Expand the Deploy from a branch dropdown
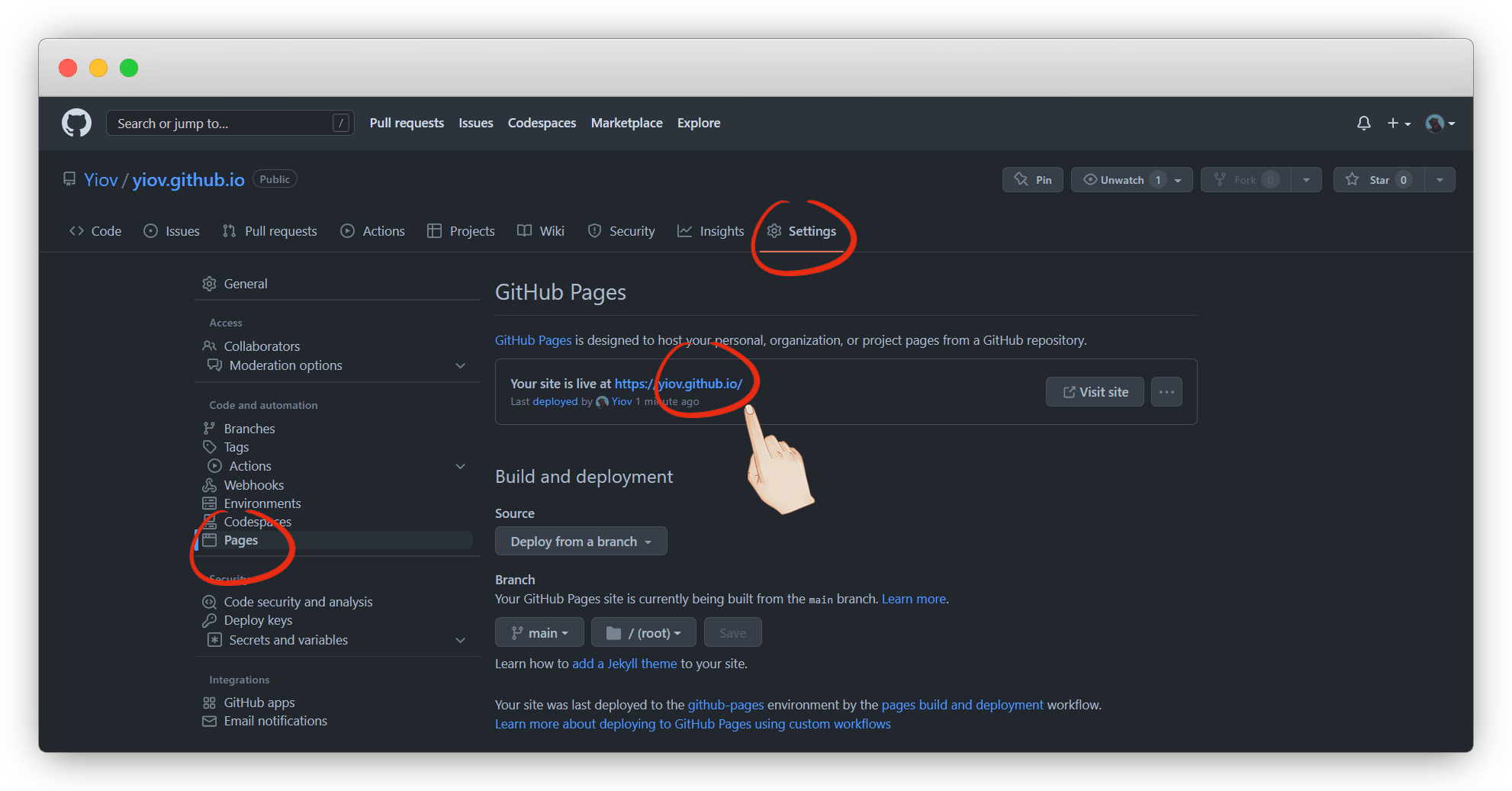The width and height of the screenshot is (1512, 791). [x=581, y=542]
